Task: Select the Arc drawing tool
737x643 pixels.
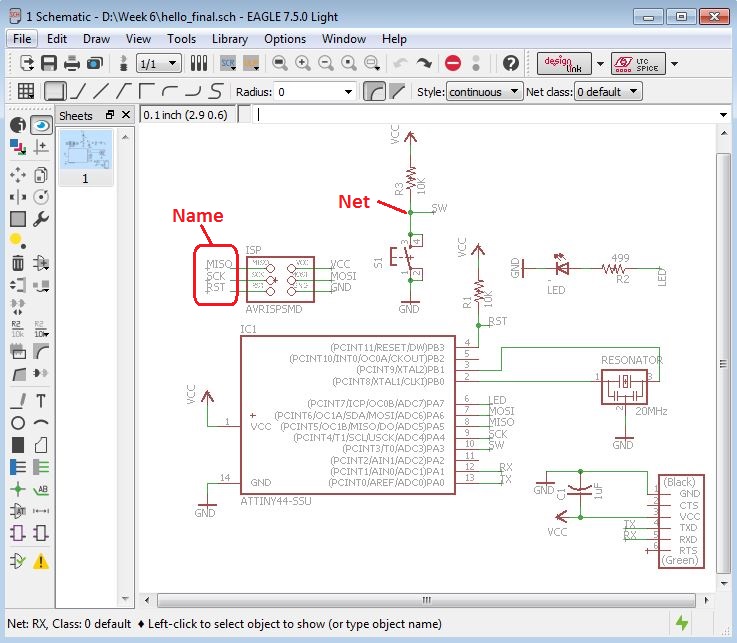Action: coord(41,423)
